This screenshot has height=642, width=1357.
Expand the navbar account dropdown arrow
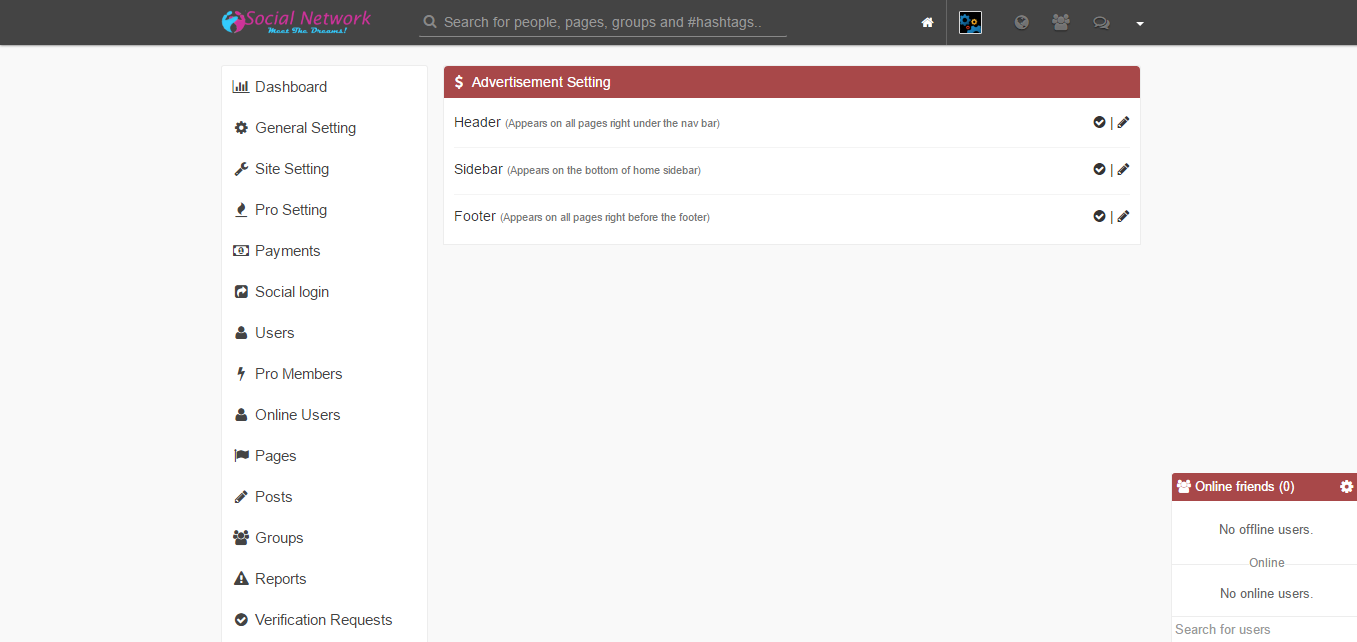(1139, 23)
